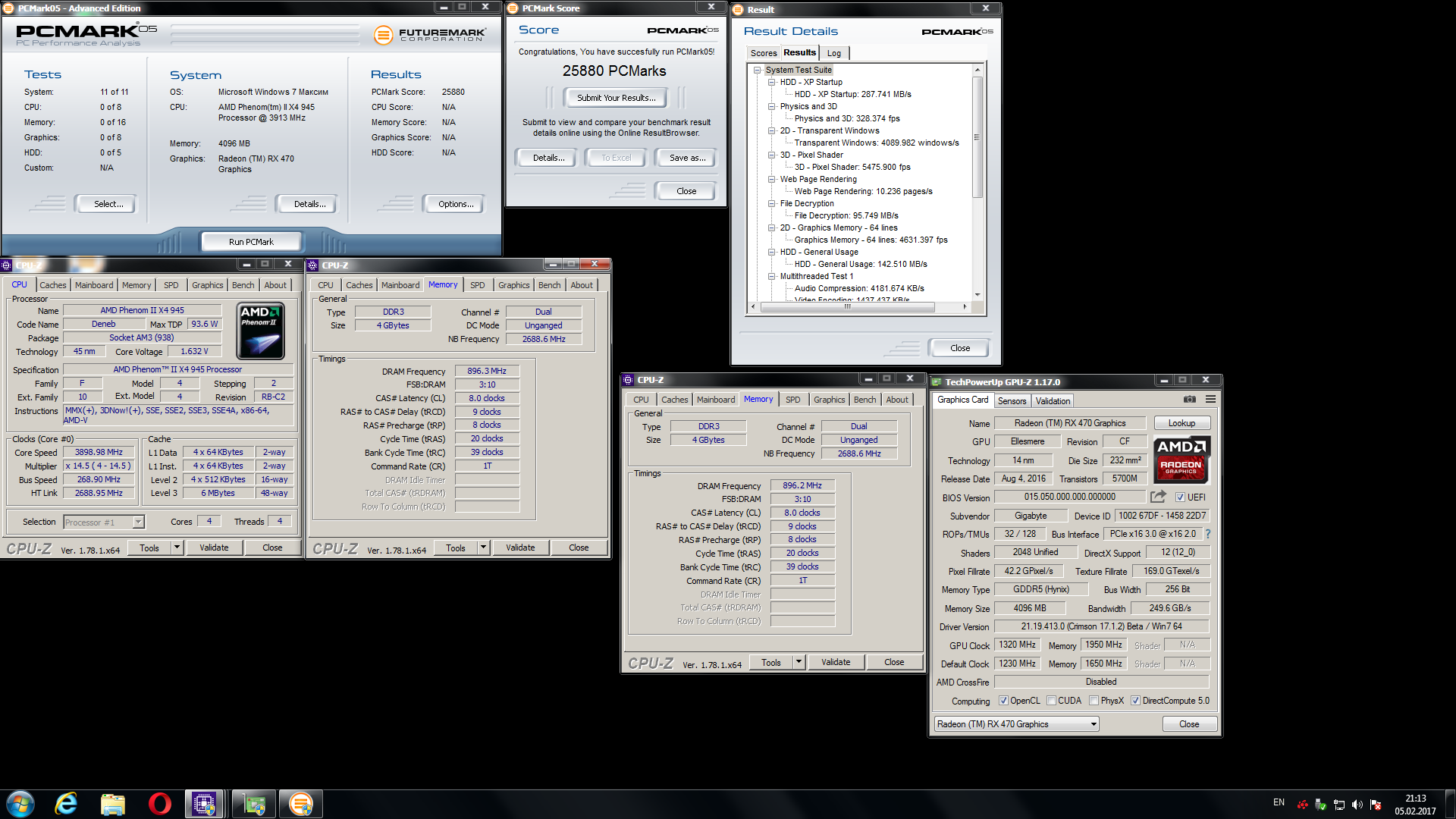Click the PCMark Score window title icon
This screenshot has width=1456, height=819.
(513, 8)
